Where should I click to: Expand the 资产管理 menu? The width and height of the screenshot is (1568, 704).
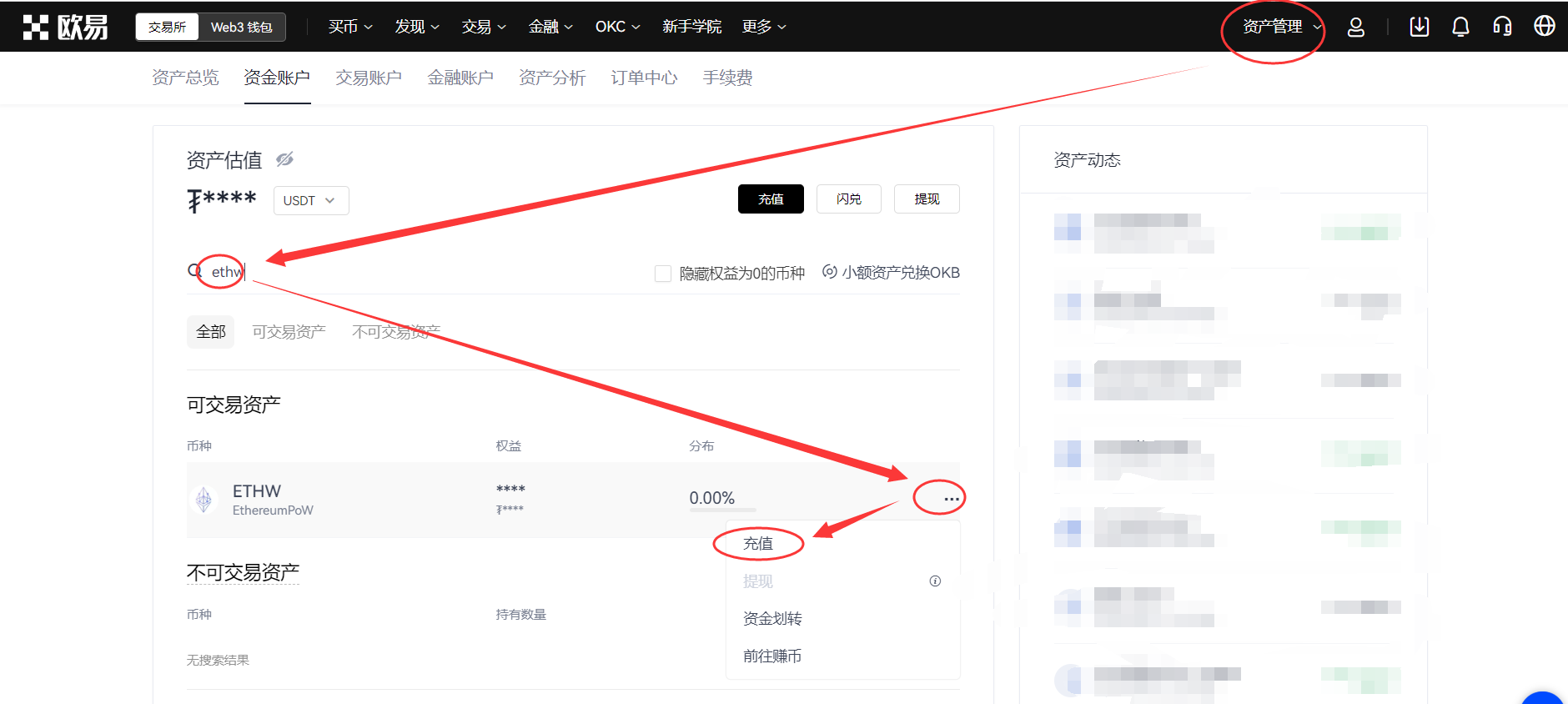click(1281, 27)
